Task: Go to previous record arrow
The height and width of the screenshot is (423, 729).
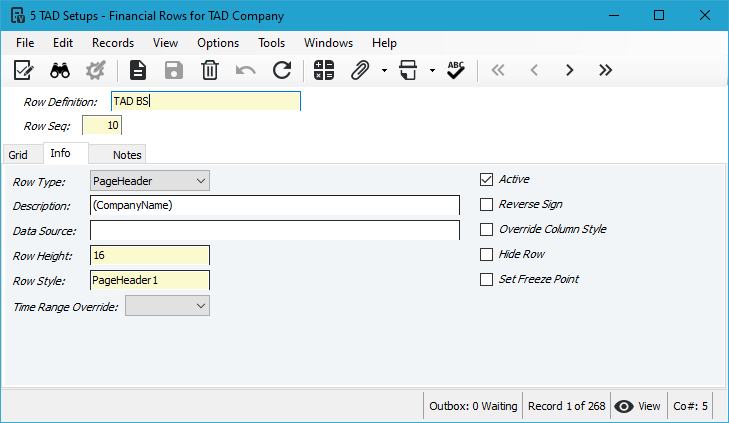Action: click(534, 70)
